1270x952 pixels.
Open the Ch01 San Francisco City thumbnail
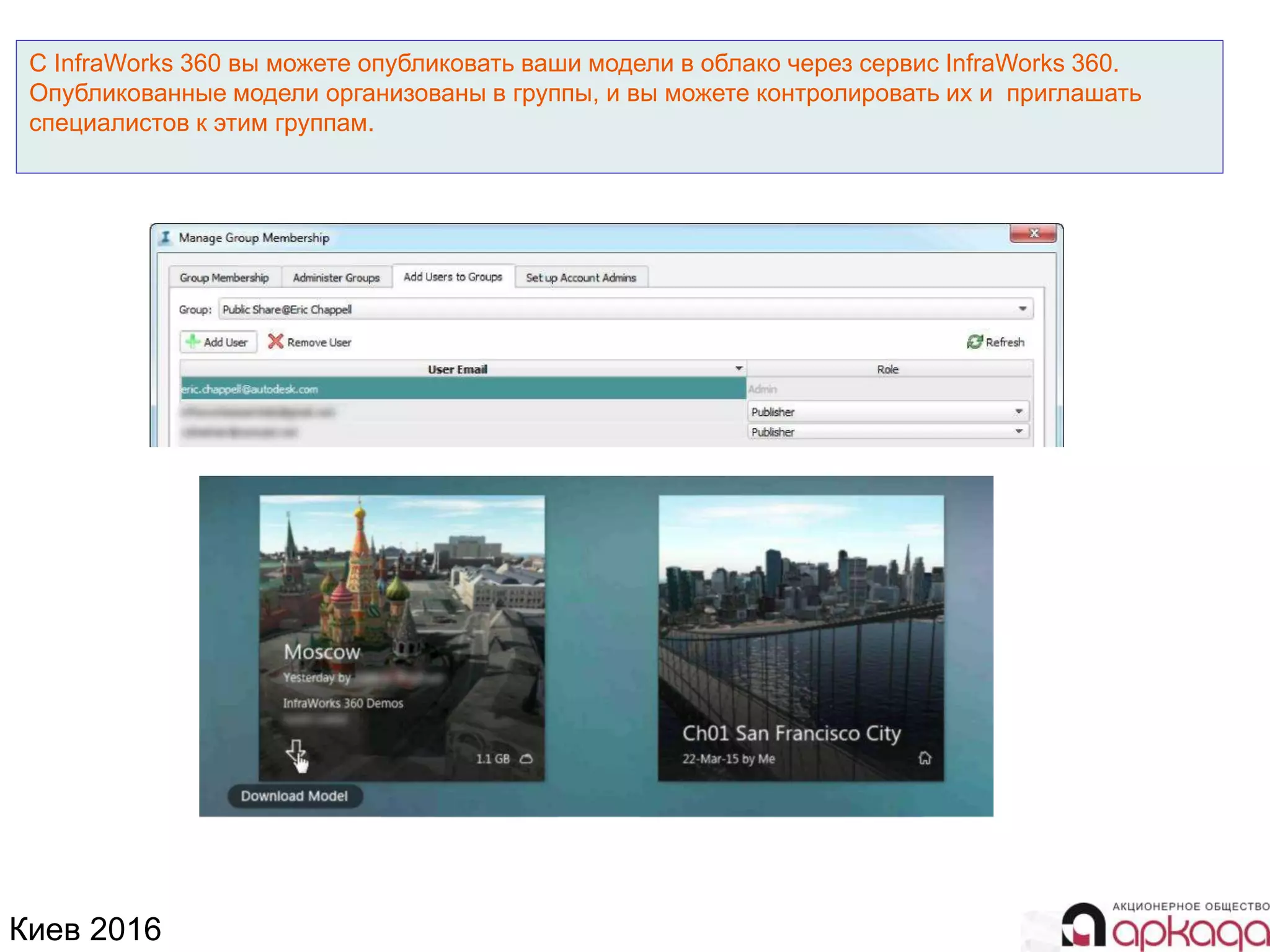click(801, 638)
